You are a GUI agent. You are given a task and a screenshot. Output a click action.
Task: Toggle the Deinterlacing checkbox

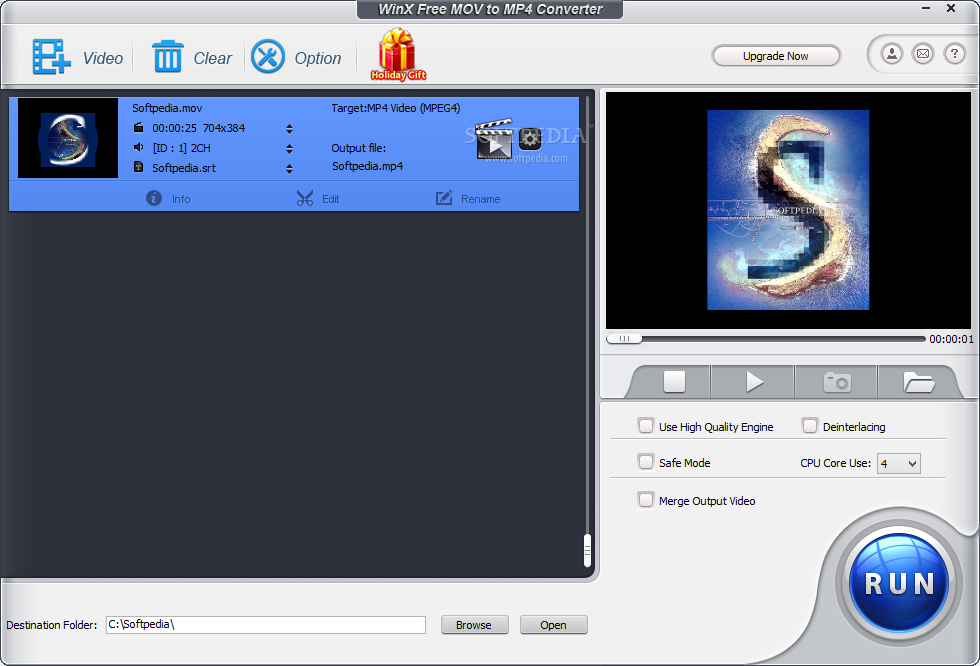(809, 426)
